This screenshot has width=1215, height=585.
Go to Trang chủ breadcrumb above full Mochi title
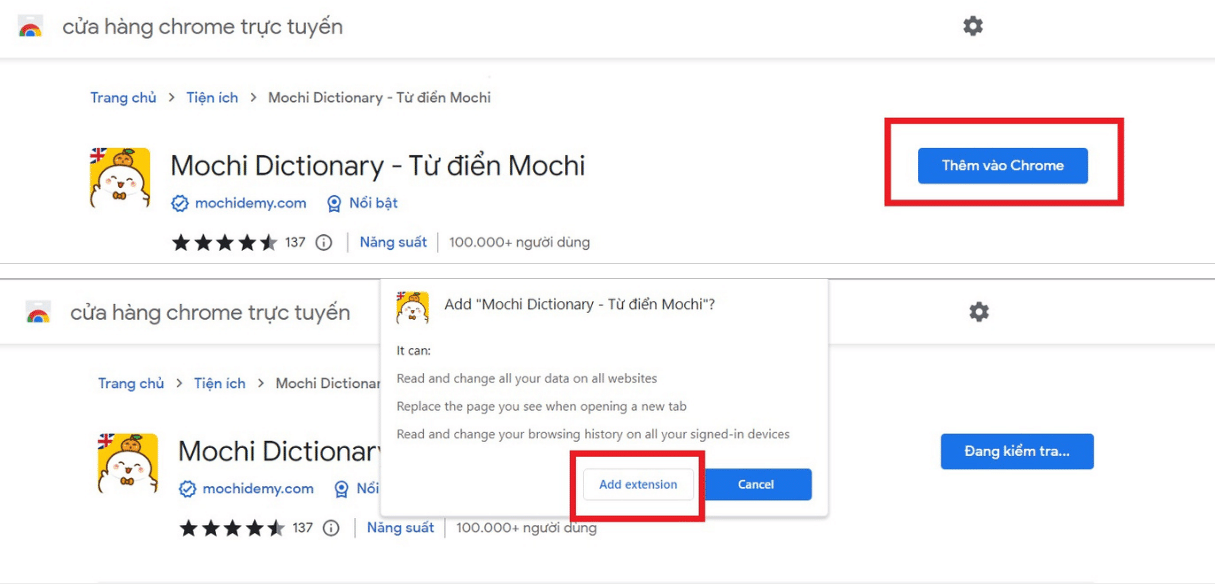(x=123, y=97)
